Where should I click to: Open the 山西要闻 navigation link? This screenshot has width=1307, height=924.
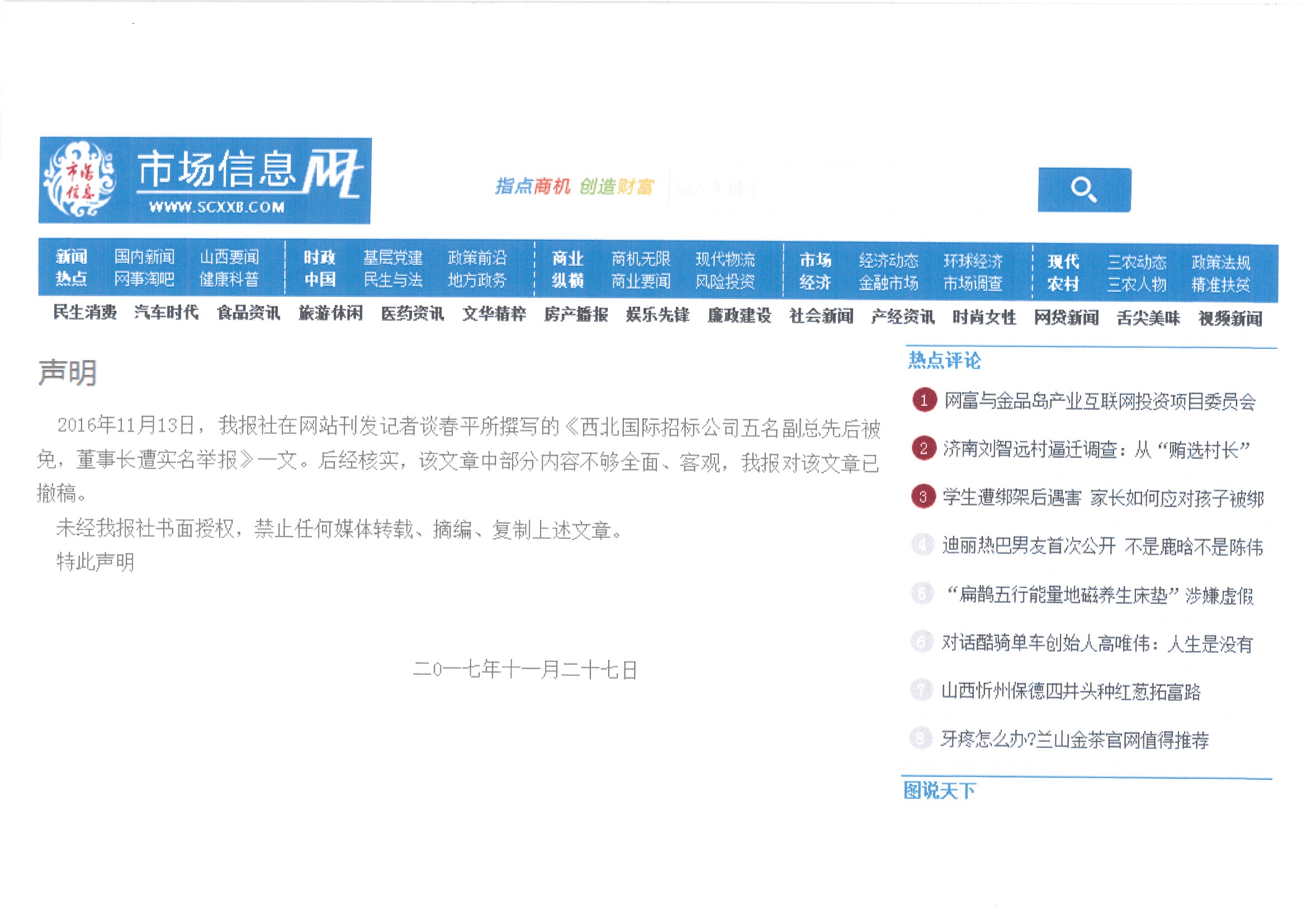(229, 257)
